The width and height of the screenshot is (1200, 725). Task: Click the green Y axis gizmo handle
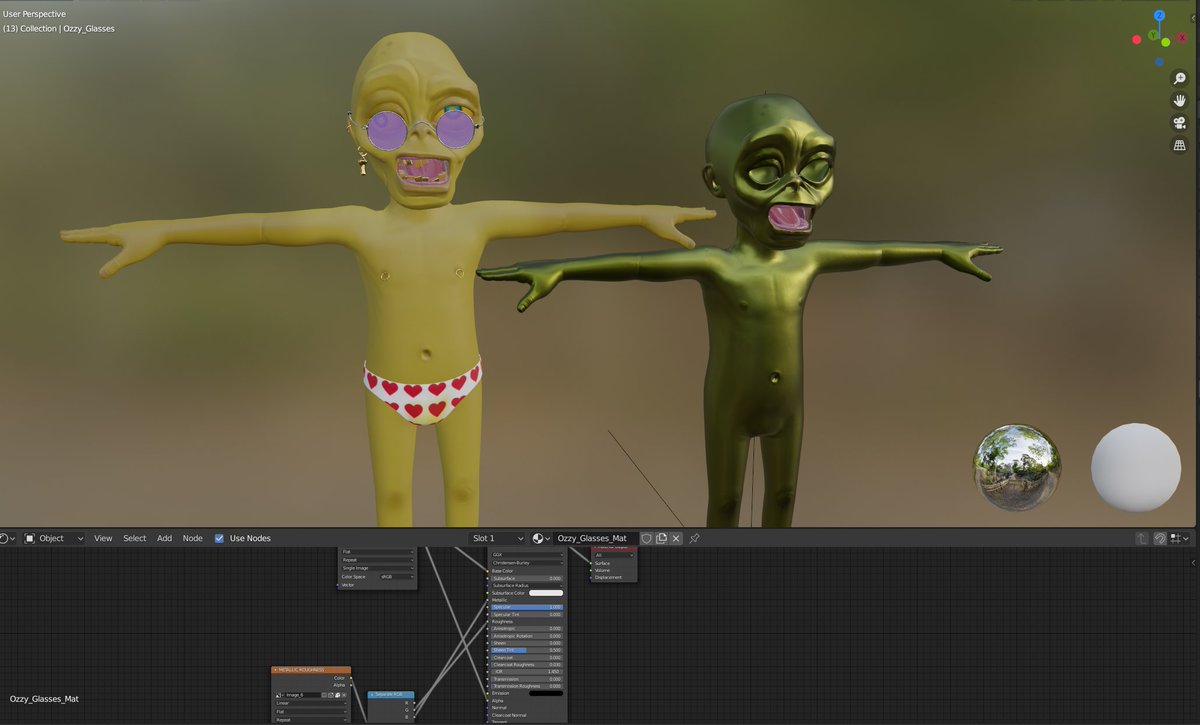point(1153,36)
